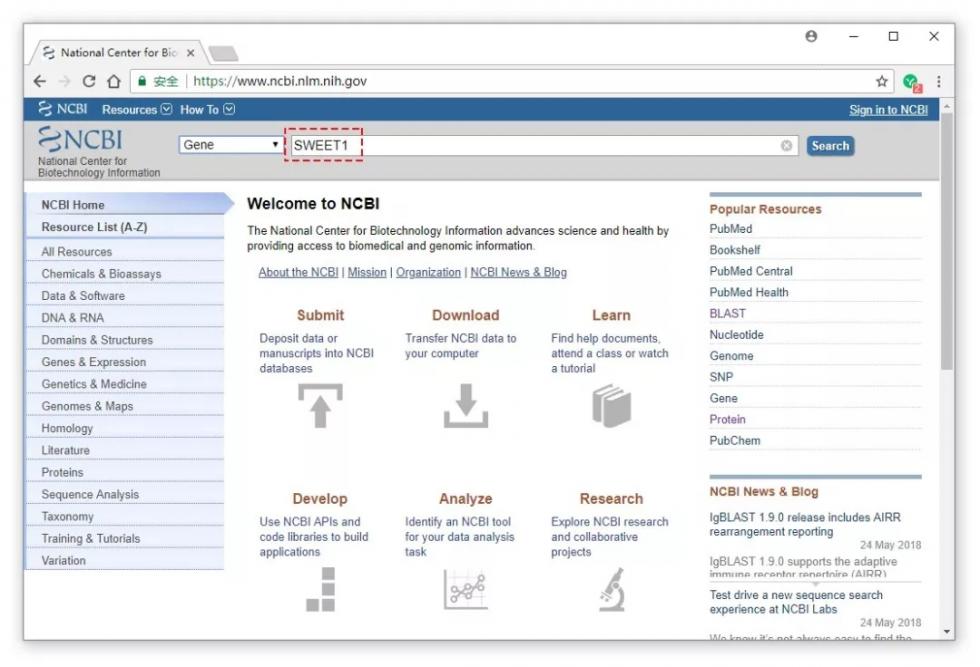
Task: Click the scrollbar down arrow
Action: 947,632
